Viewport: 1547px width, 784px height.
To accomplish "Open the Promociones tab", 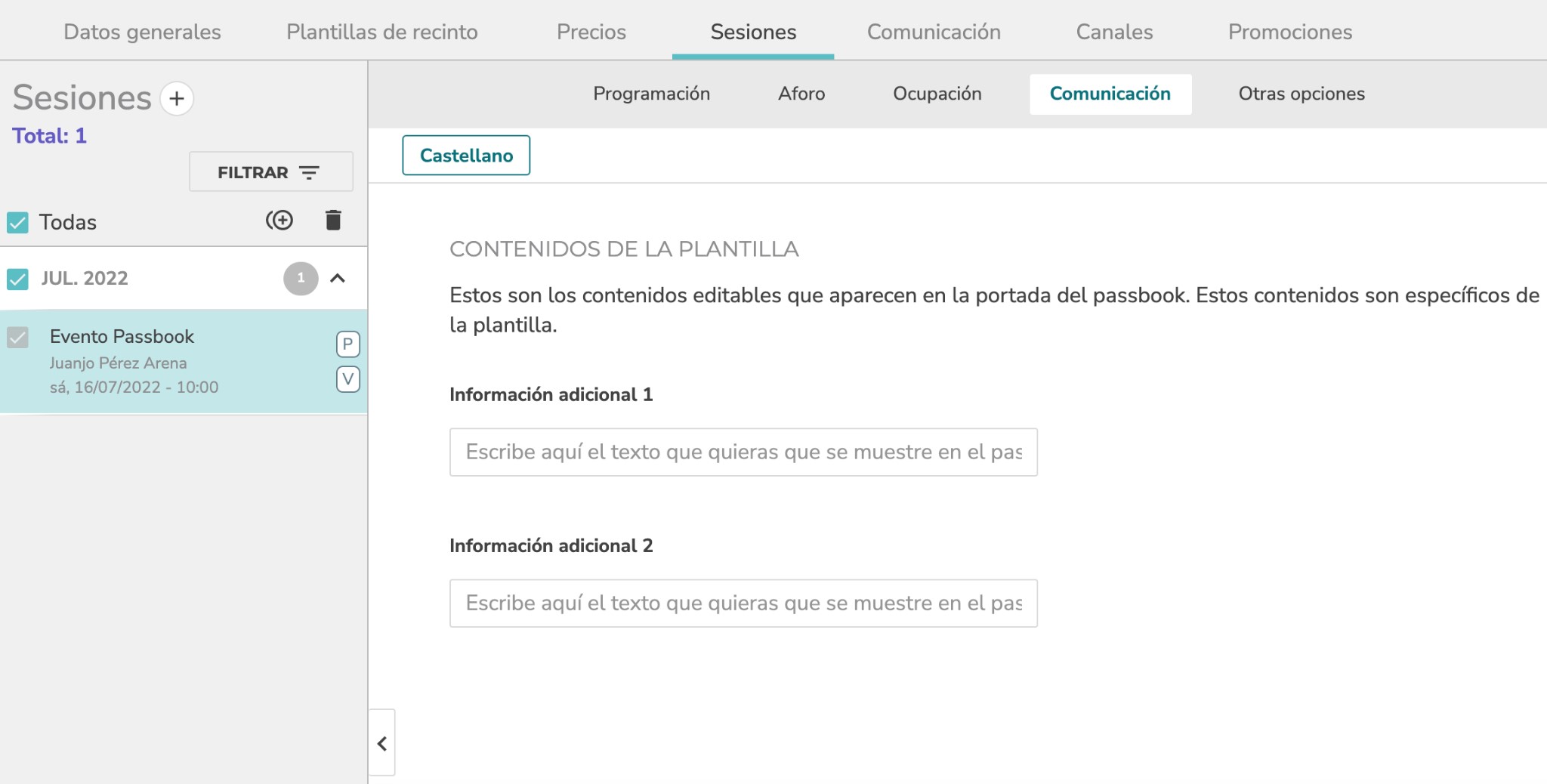I will [x=1290, y=32].
